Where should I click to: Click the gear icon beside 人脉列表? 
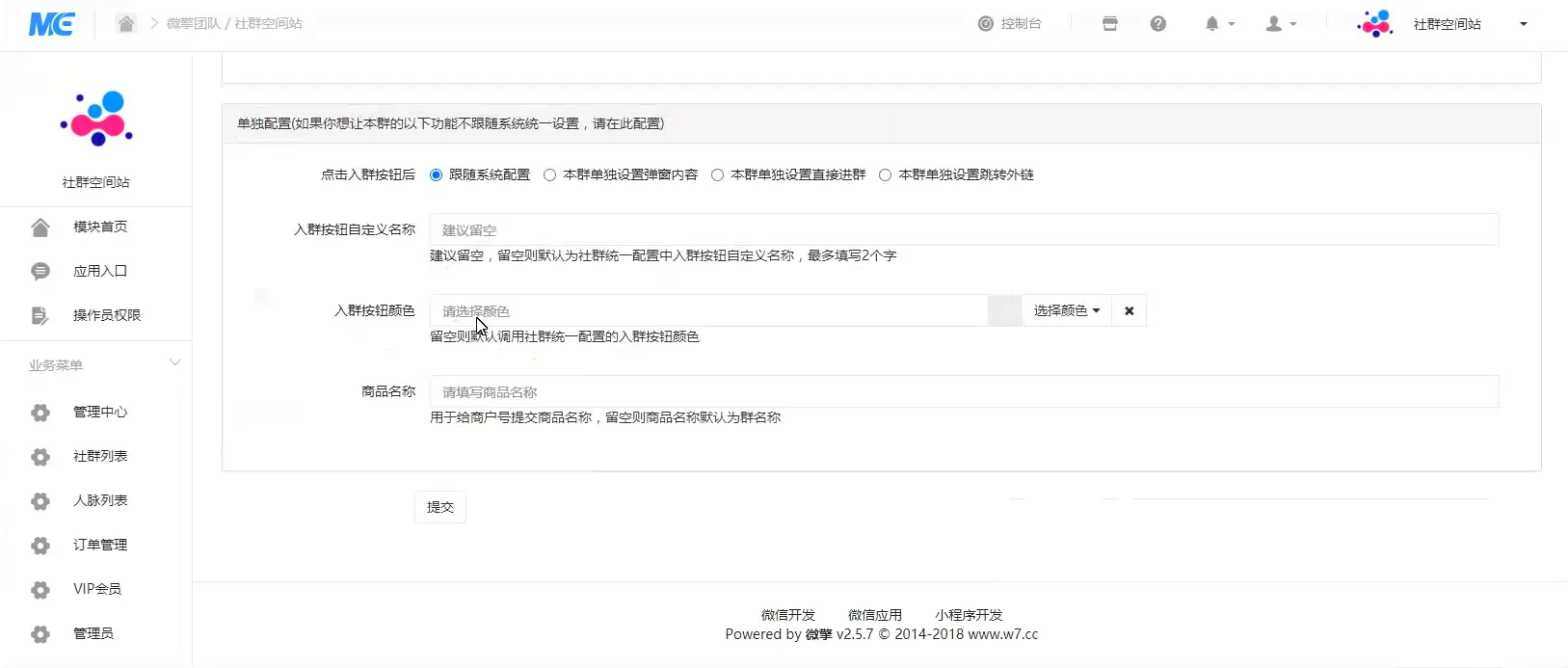pyautogui.click(x=40, y=501)
